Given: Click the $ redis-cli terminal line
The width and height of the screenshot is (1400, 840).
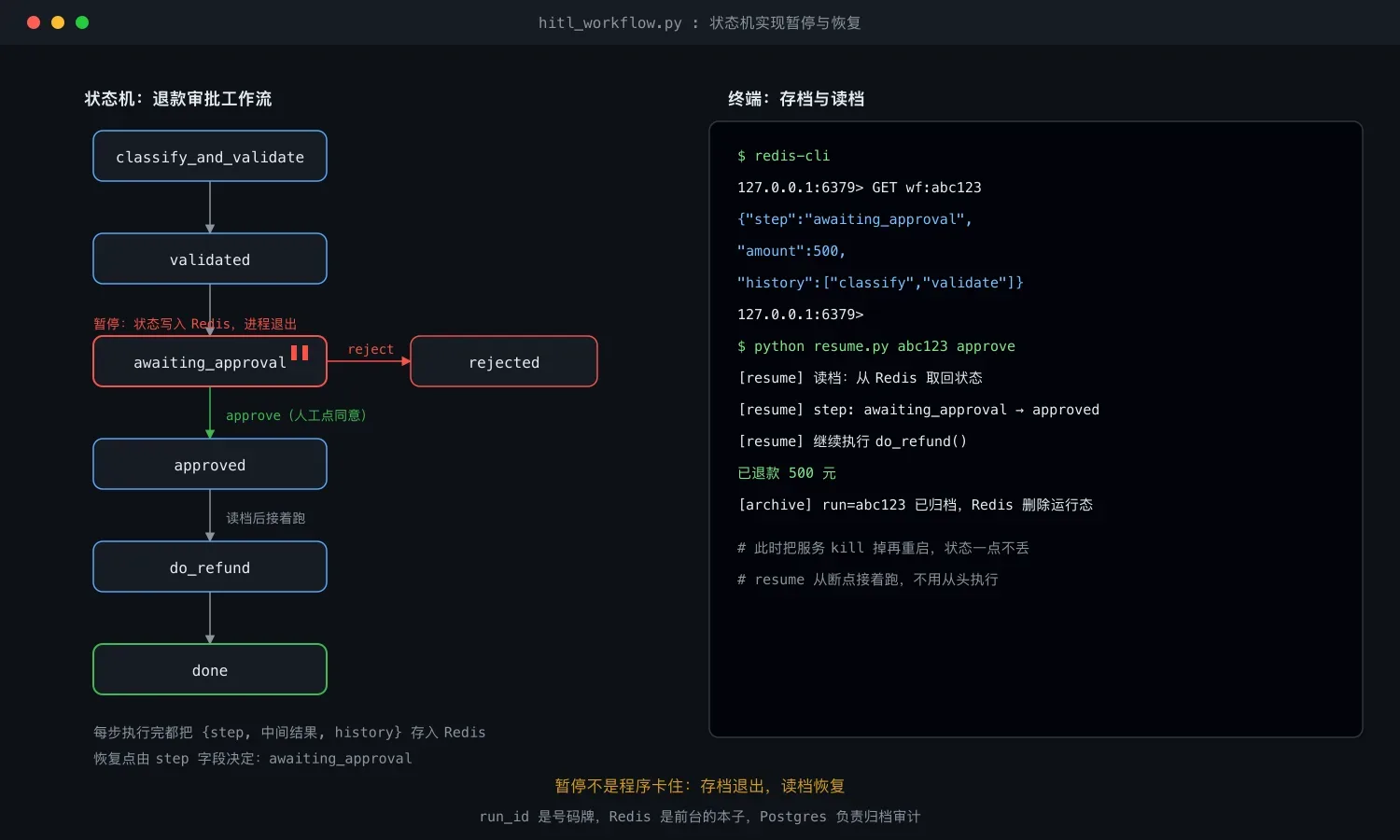Looking at the screenshot, I should (x=784, y=156).
